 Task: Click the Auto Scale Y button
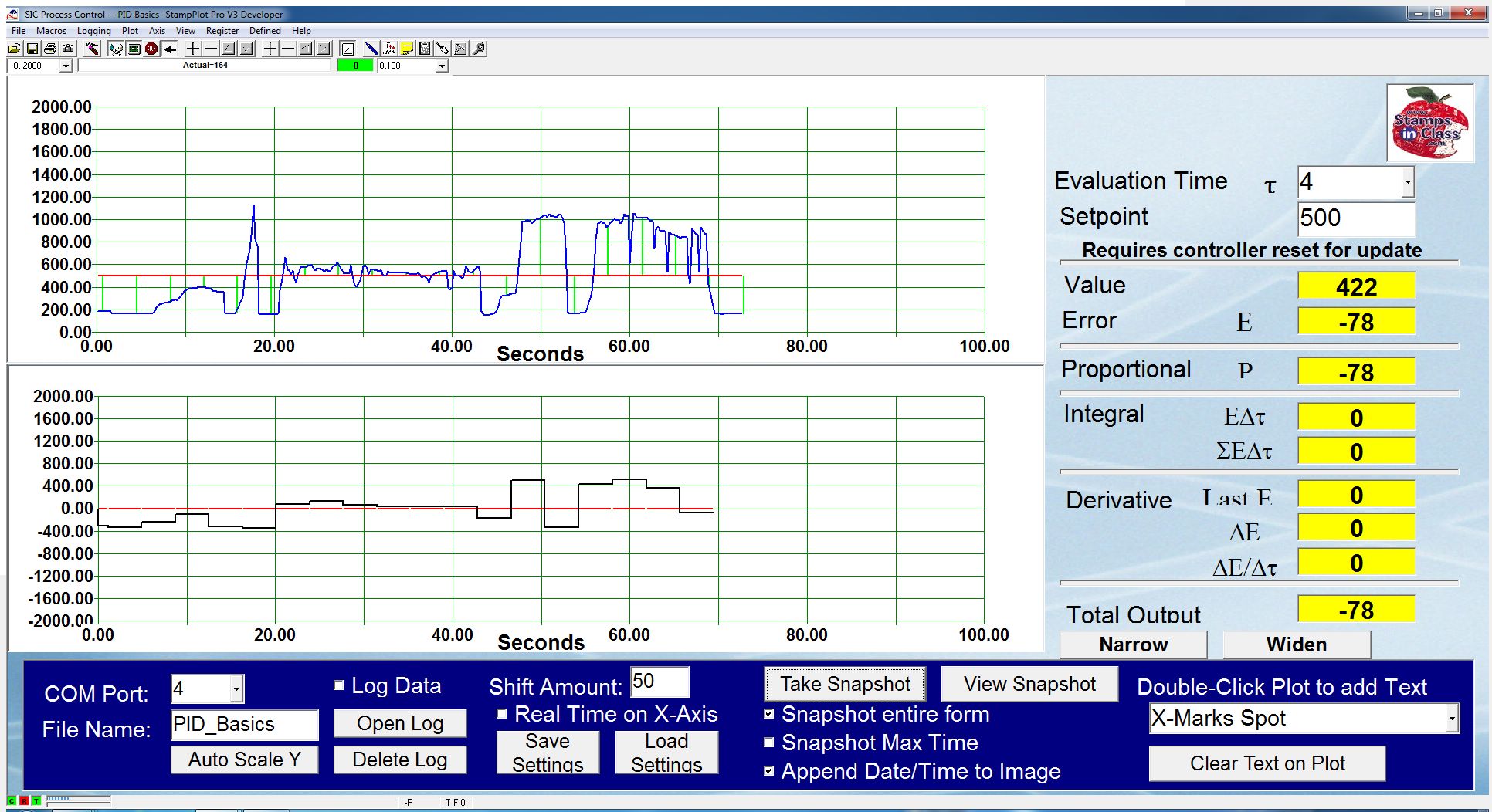pyautogui.click(x=244, y=760)
